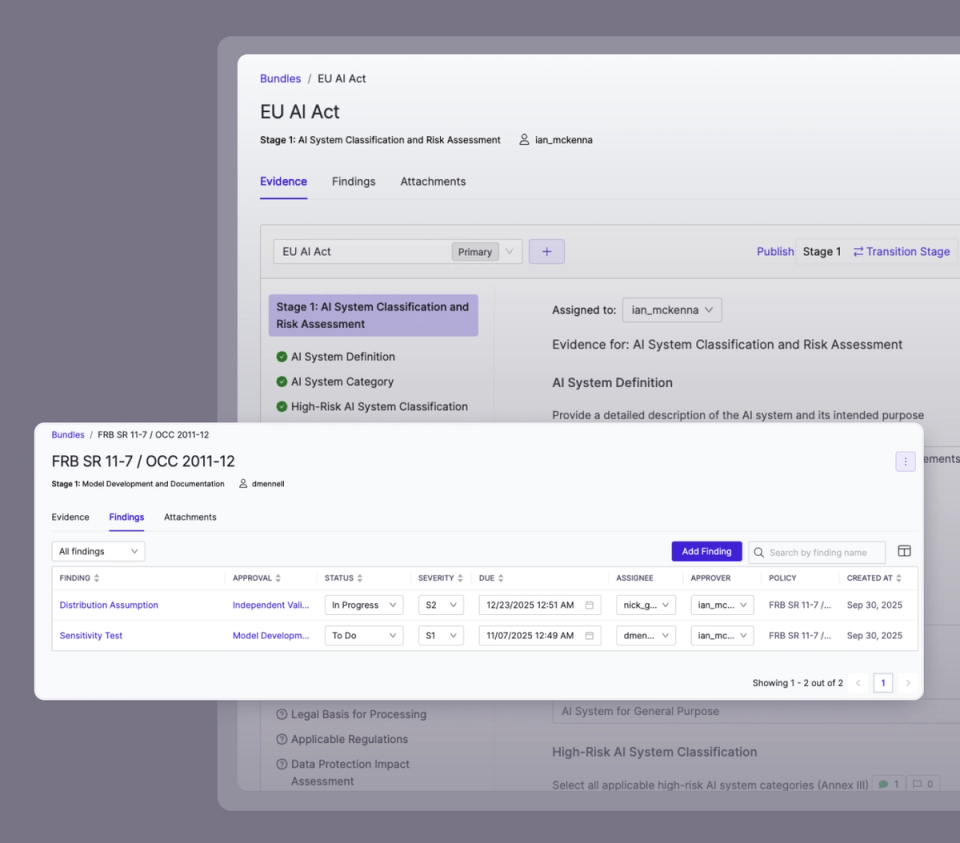
Task: Open the dmen... assignee dropdown
Action: point(646,635)
